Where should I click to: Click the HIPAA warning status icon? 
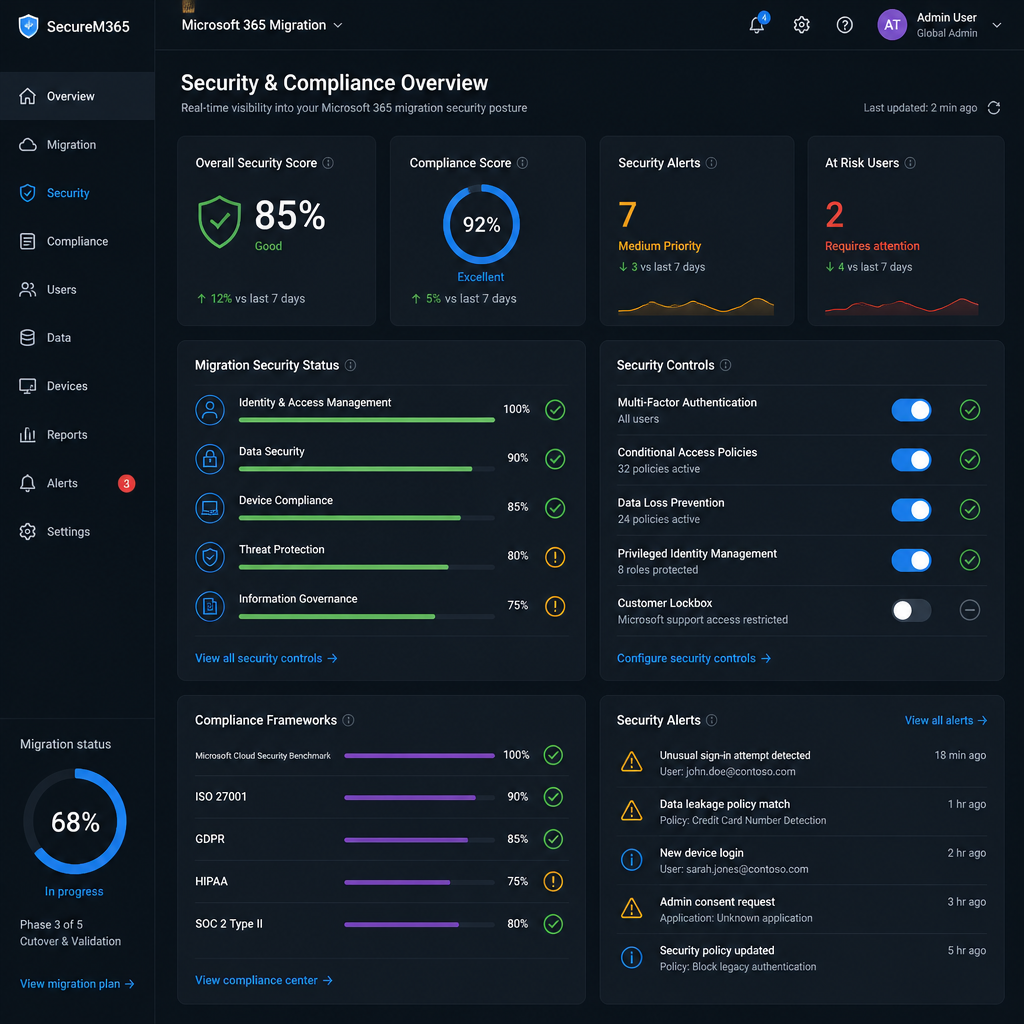click(x=553, y=882)
